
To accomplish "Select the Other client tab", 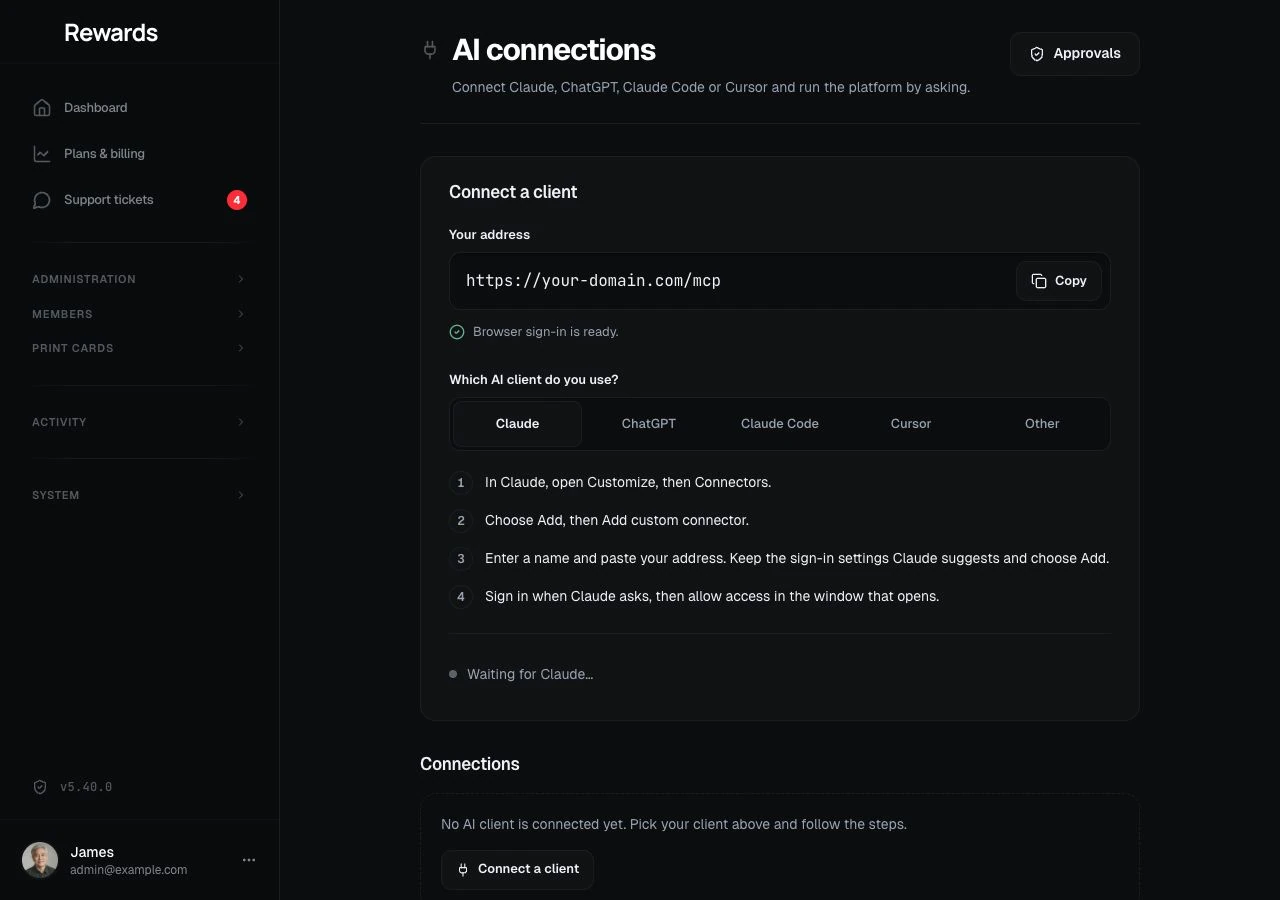I will pyautogui.click(x=1042, y=424).
